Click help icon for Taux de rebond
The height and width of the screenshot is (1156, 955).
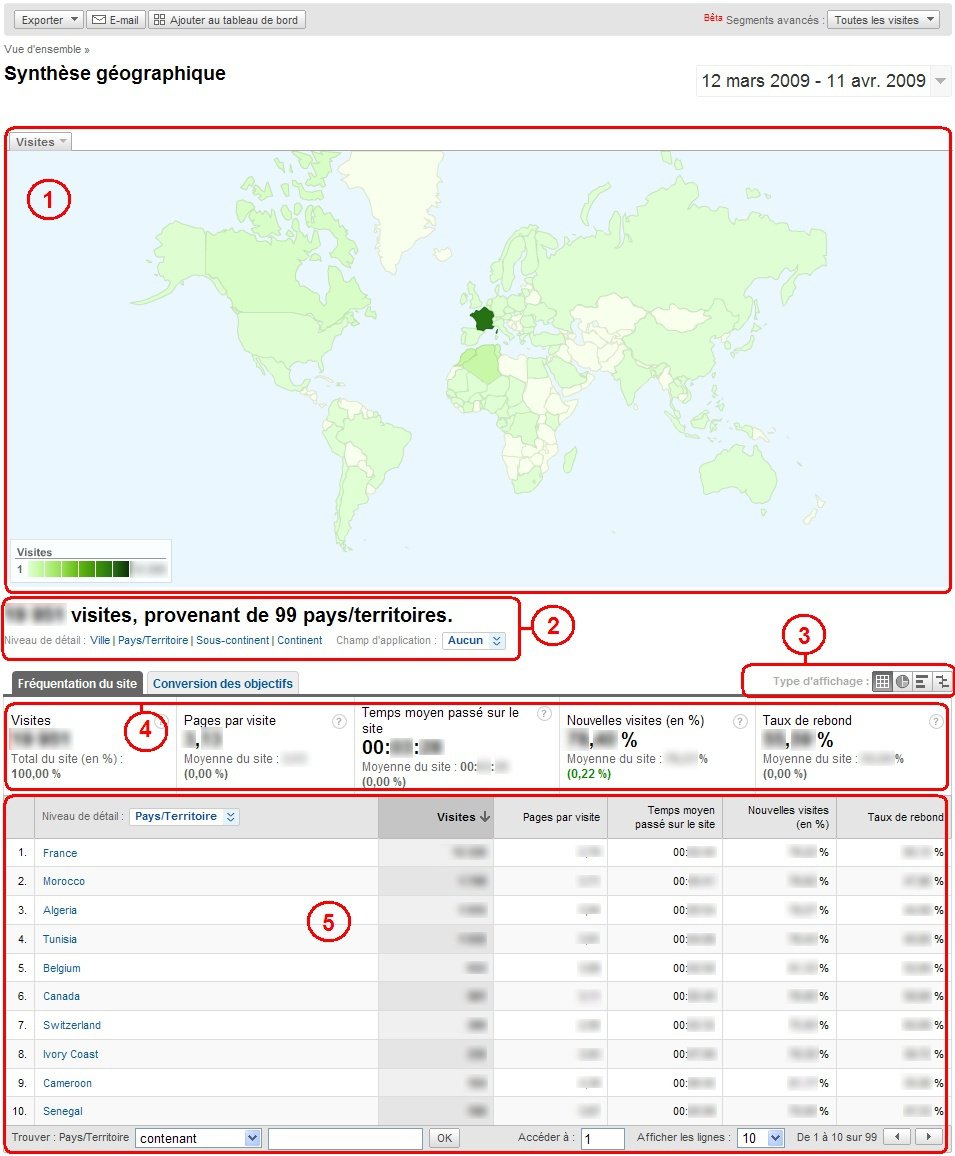pyautogui.click(x=935, y=721)
